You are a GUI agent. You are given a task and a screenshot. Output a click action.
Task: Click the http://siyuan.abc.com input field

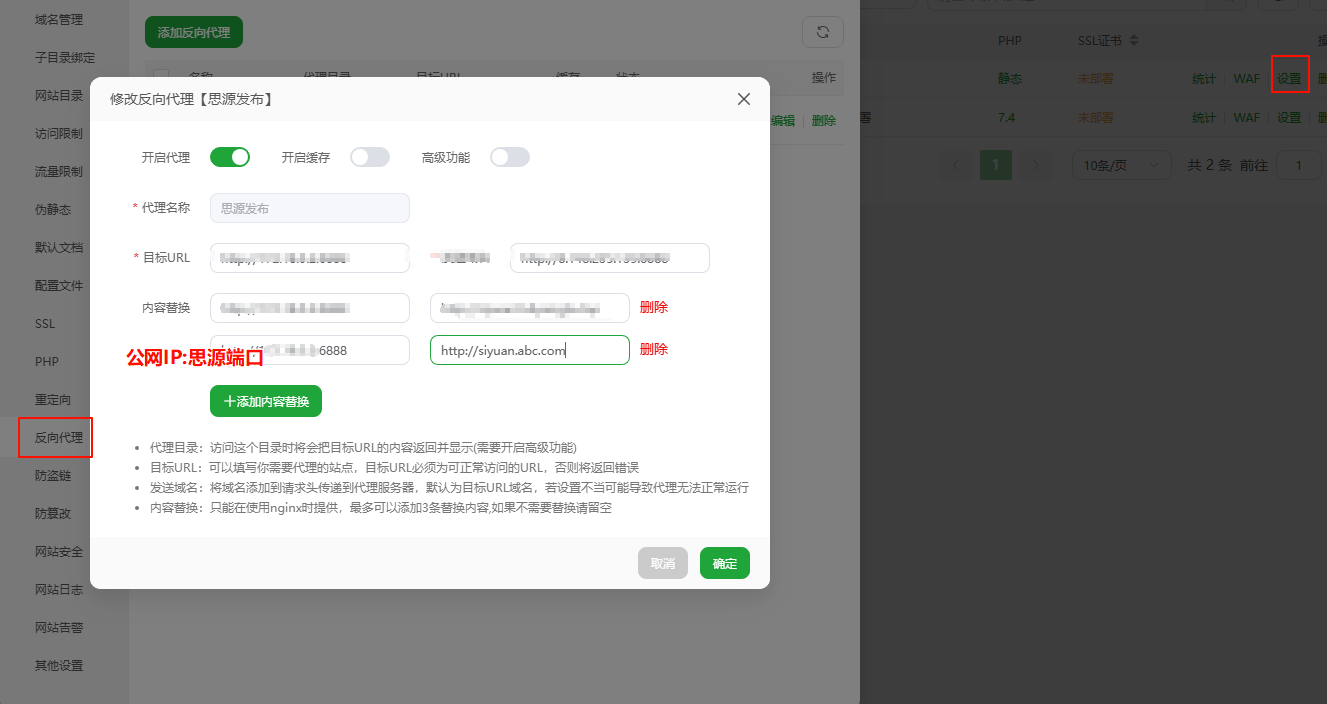(x=530, y=350)
